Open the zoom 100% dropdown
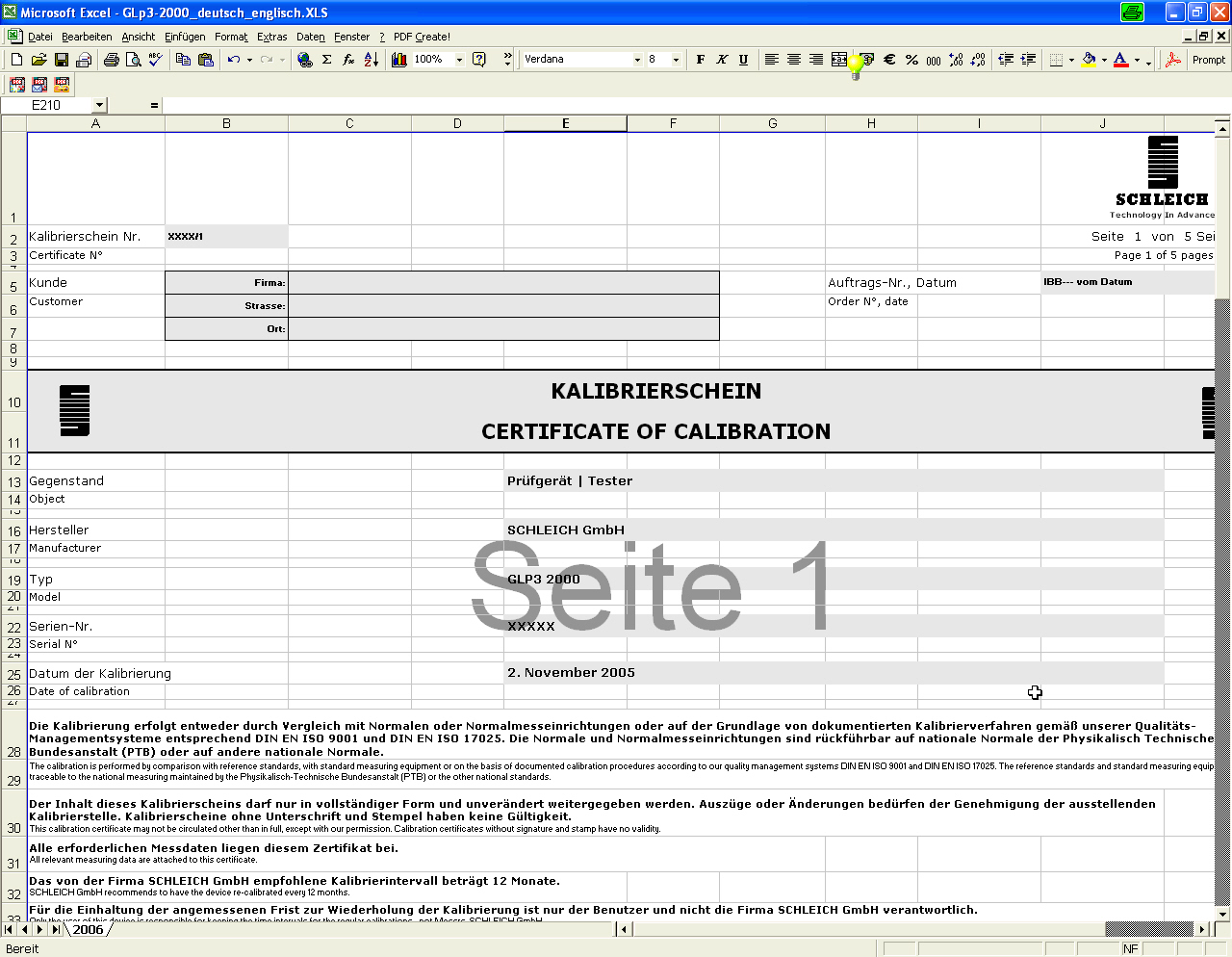The image size is (1232, 957). (459, 60)
